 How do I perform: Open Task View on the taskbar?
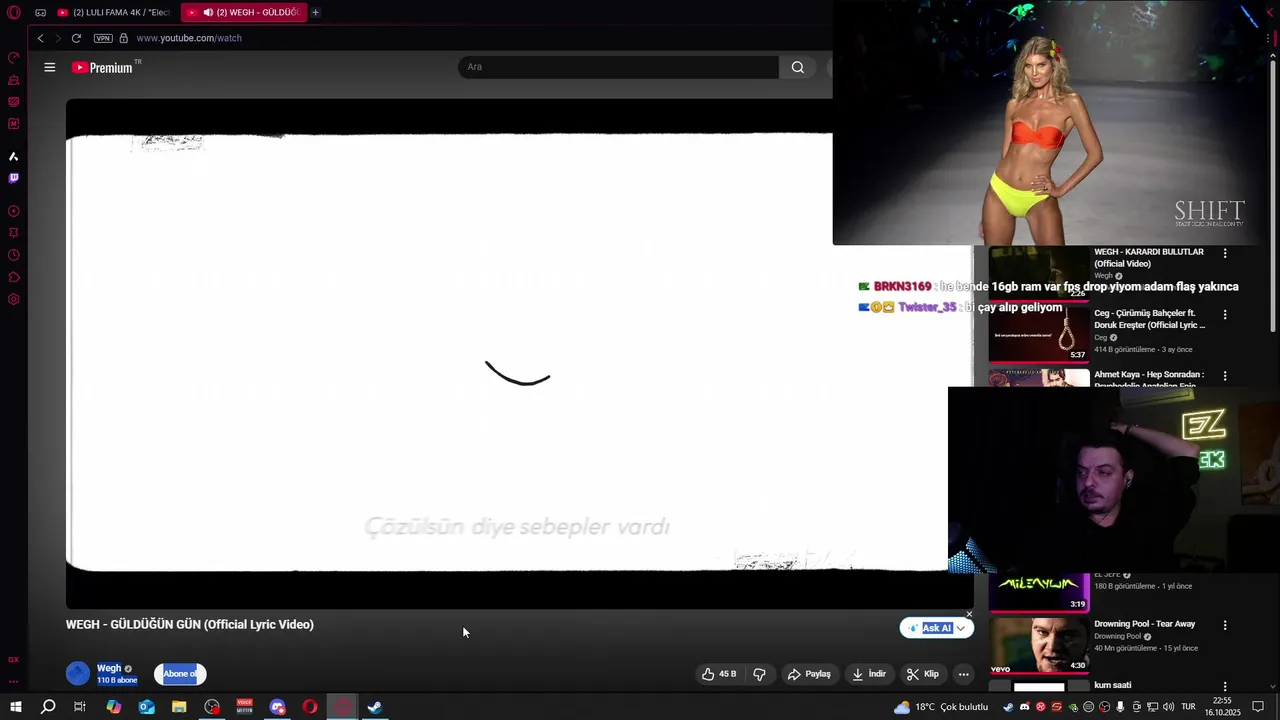[x=80, y=707]
